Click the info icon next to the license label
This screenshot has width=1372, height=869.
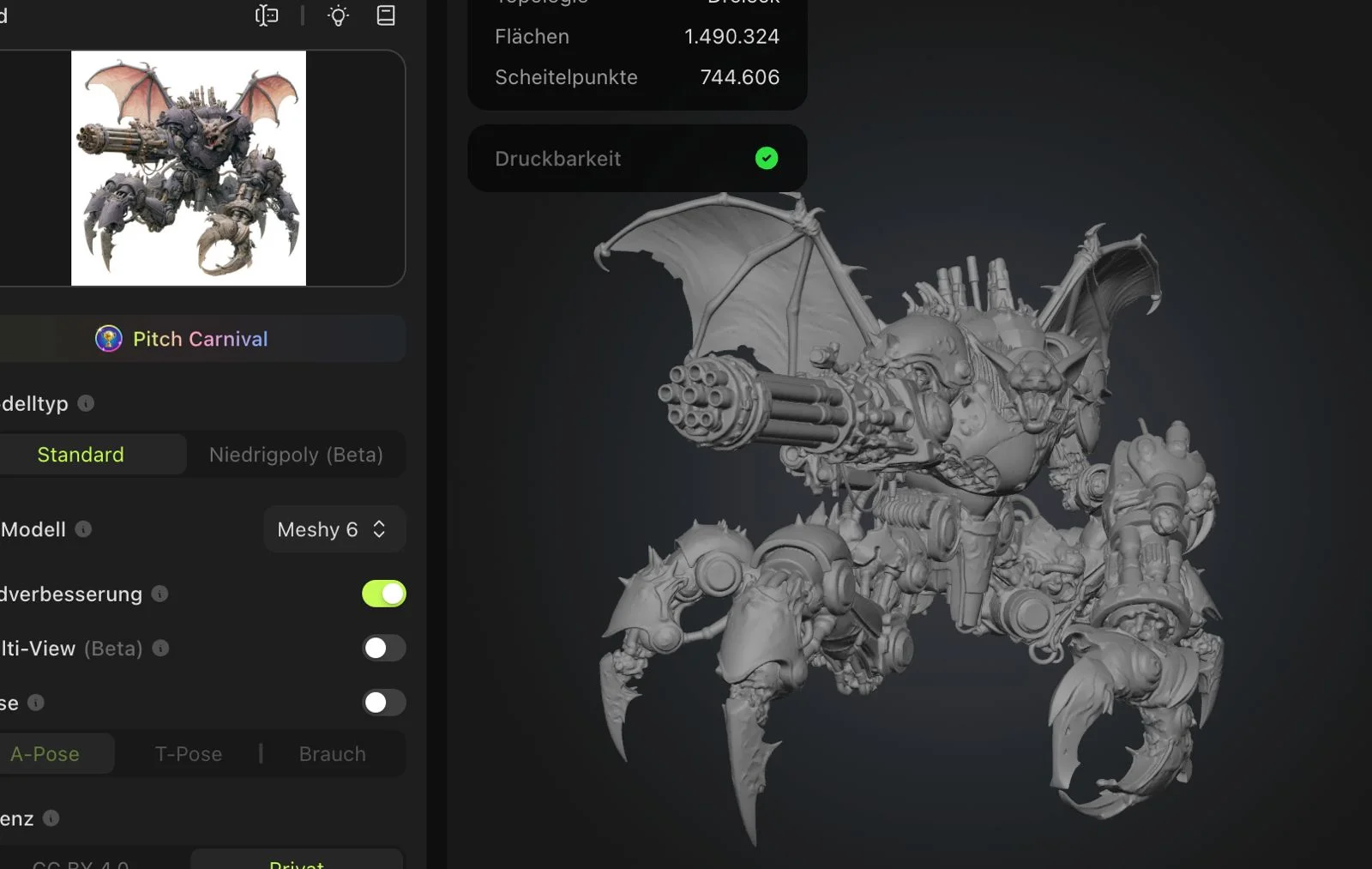pos(51,818)
